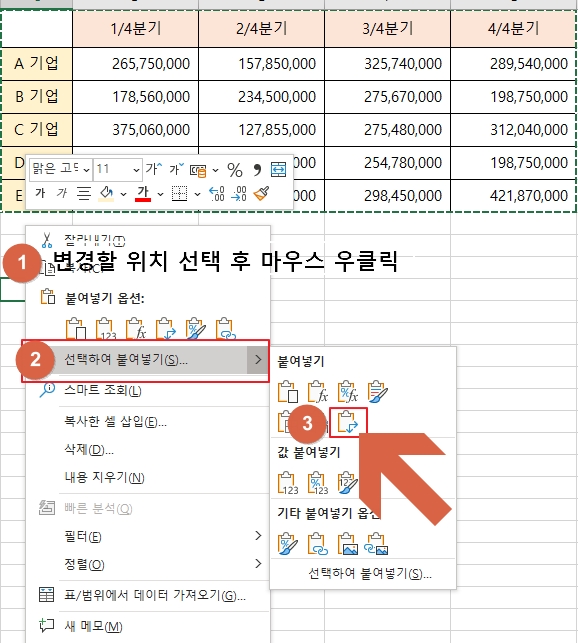Increase font size in mini toolbar
The image size is (578, 643).
[154, 169]
